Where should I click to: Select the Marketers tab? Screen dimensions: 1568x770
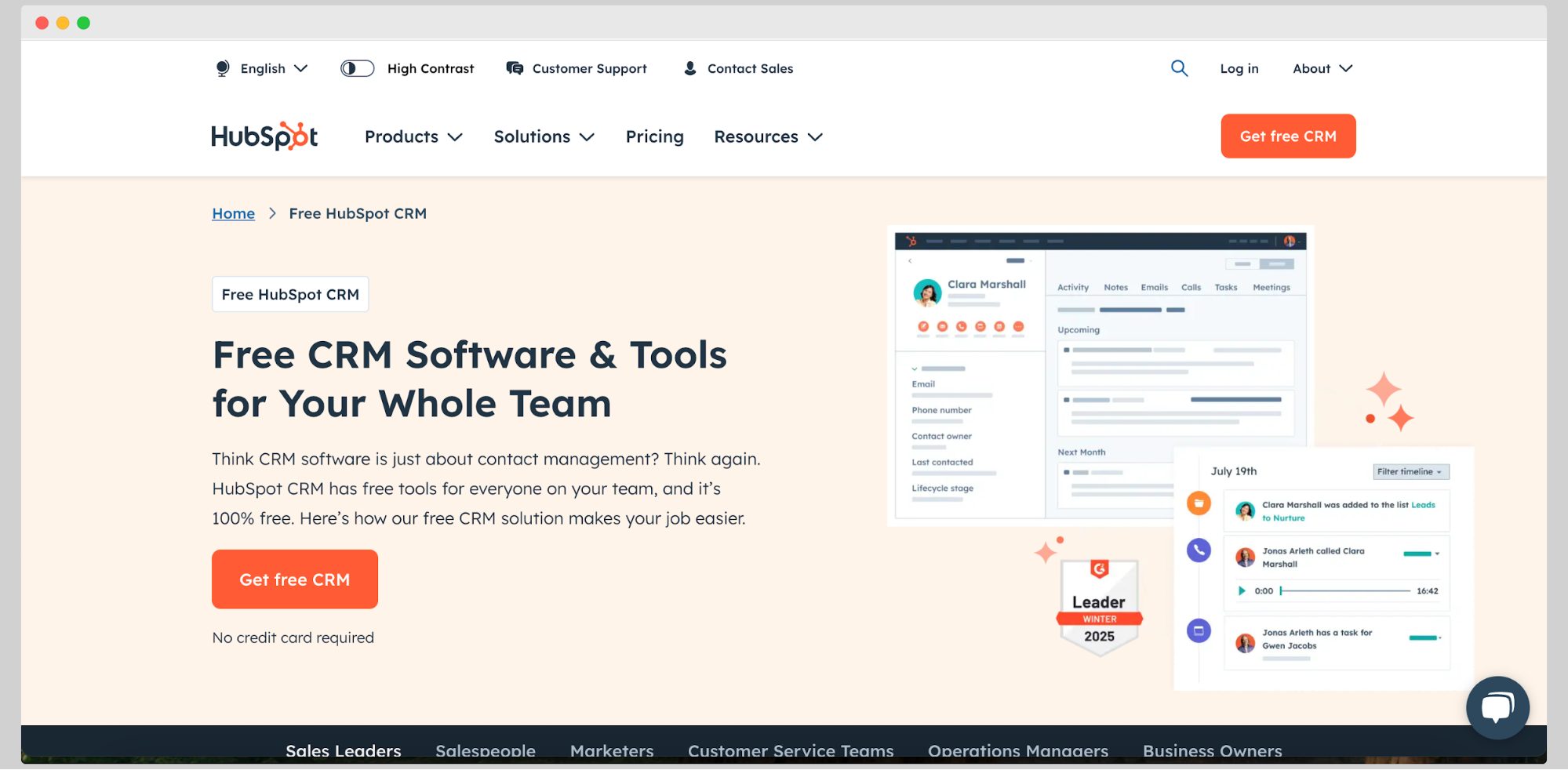(612, 750)
